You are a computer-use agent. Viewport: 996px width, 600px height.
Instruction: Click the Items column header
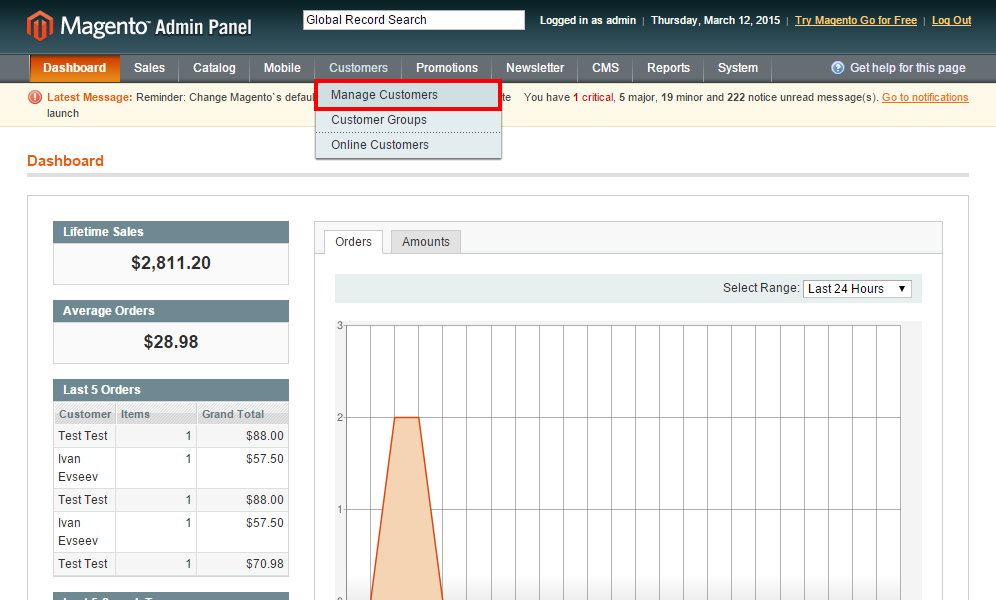156,414
